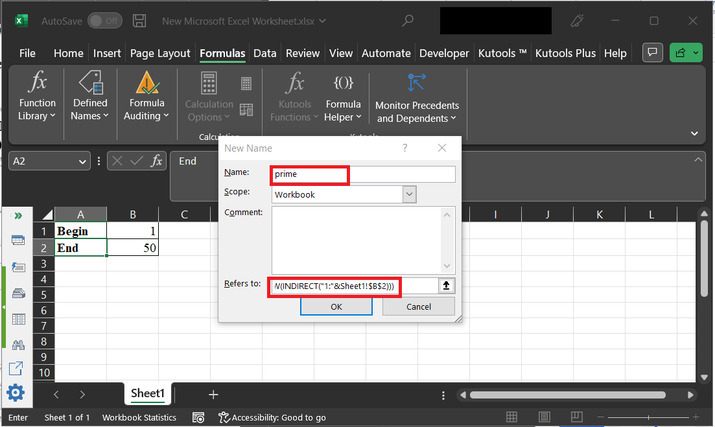Viewport: 715px width, 427px height.
Task: Open the Automate tab
Action: [386, 53]
